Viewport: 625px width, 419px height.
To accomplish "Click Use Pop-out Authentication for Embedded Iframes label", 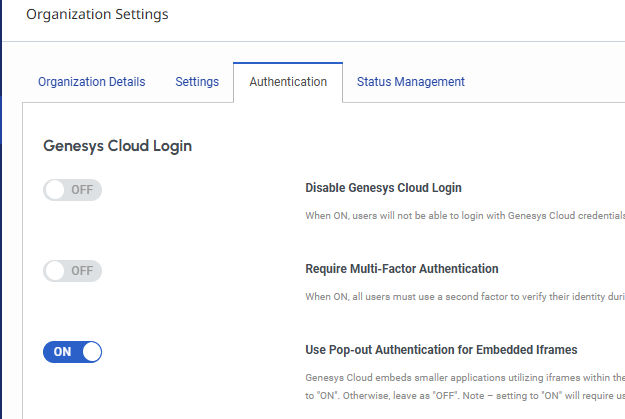I will click(x=441, y=350).
